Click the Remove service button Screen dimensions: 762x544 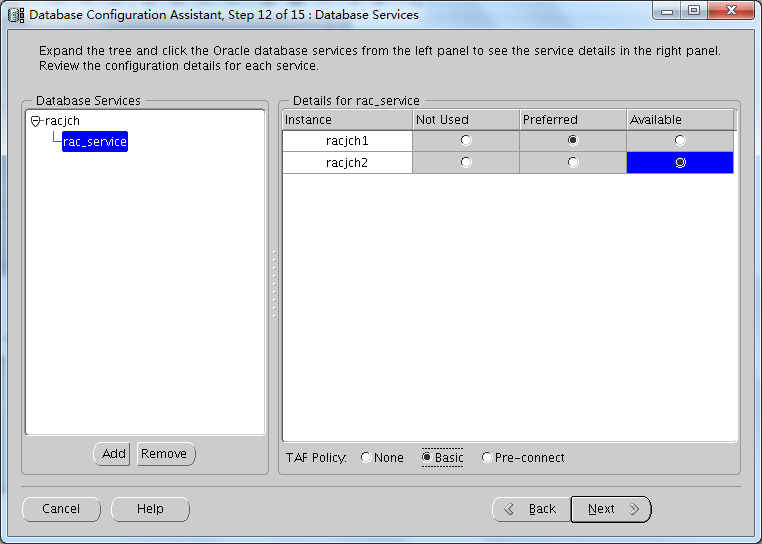[x=166, y=454]
